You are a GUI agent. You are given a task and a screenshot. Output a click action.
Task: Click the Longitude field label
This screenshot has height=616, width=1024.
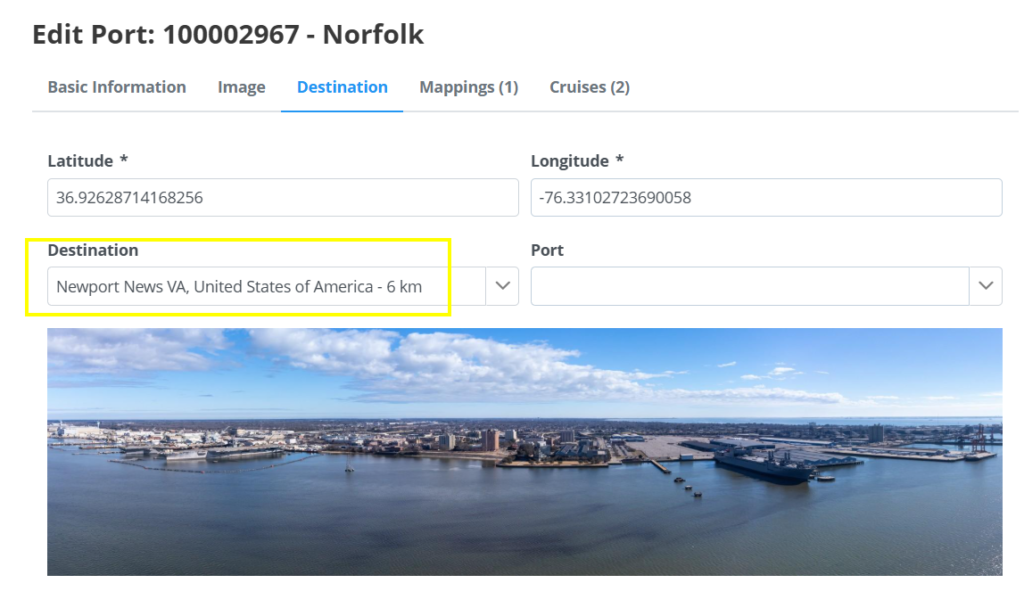point(569,161)
